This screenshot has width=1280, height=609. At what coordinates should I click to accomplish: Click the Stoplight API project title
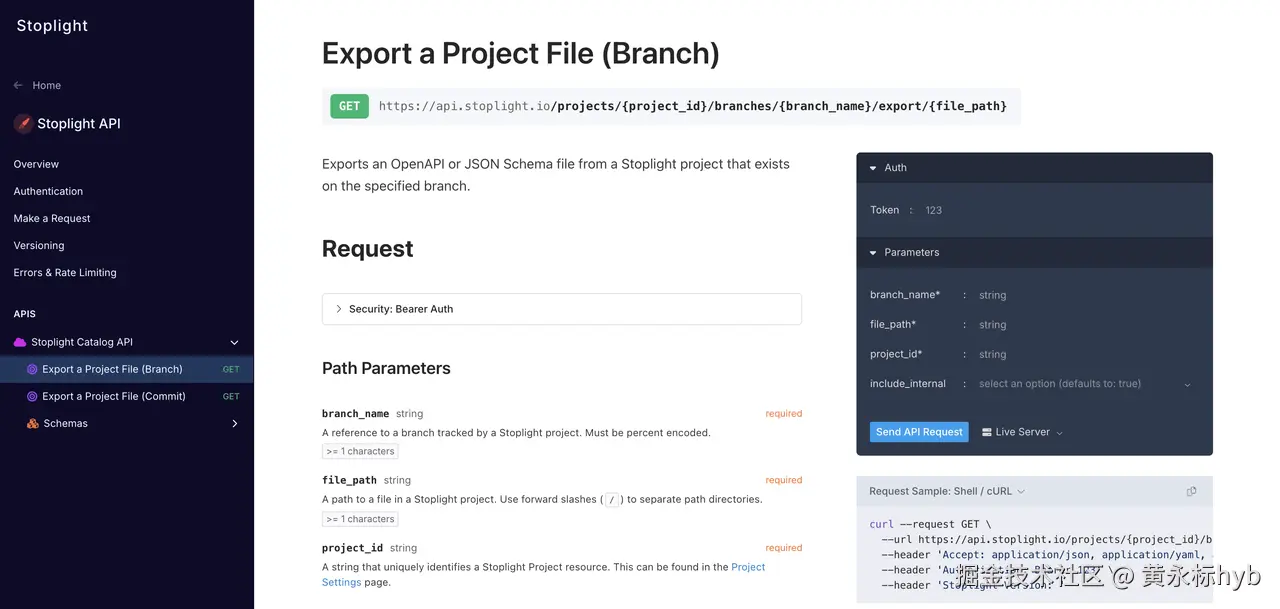78,124
